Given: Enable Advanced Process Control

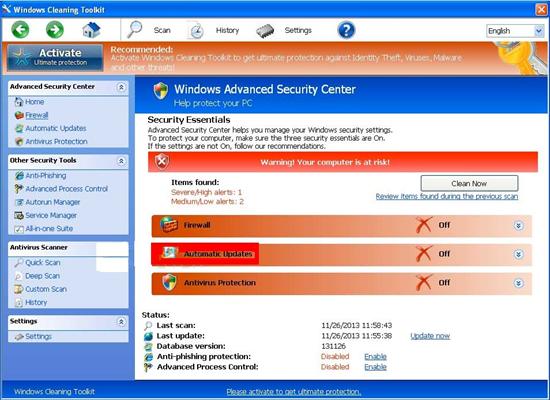Looking at the screenshot, I should click(x=375, y=367).
